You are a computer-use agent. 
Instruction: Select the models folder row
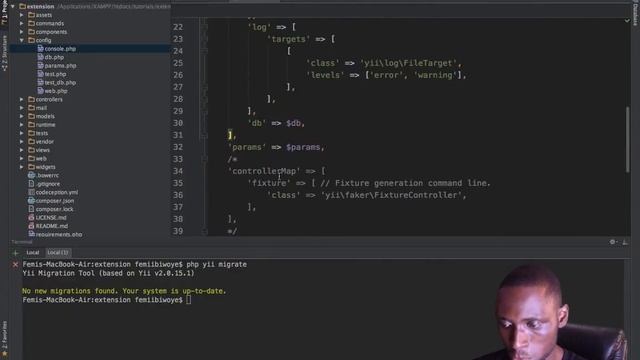[x=90, y=116]
